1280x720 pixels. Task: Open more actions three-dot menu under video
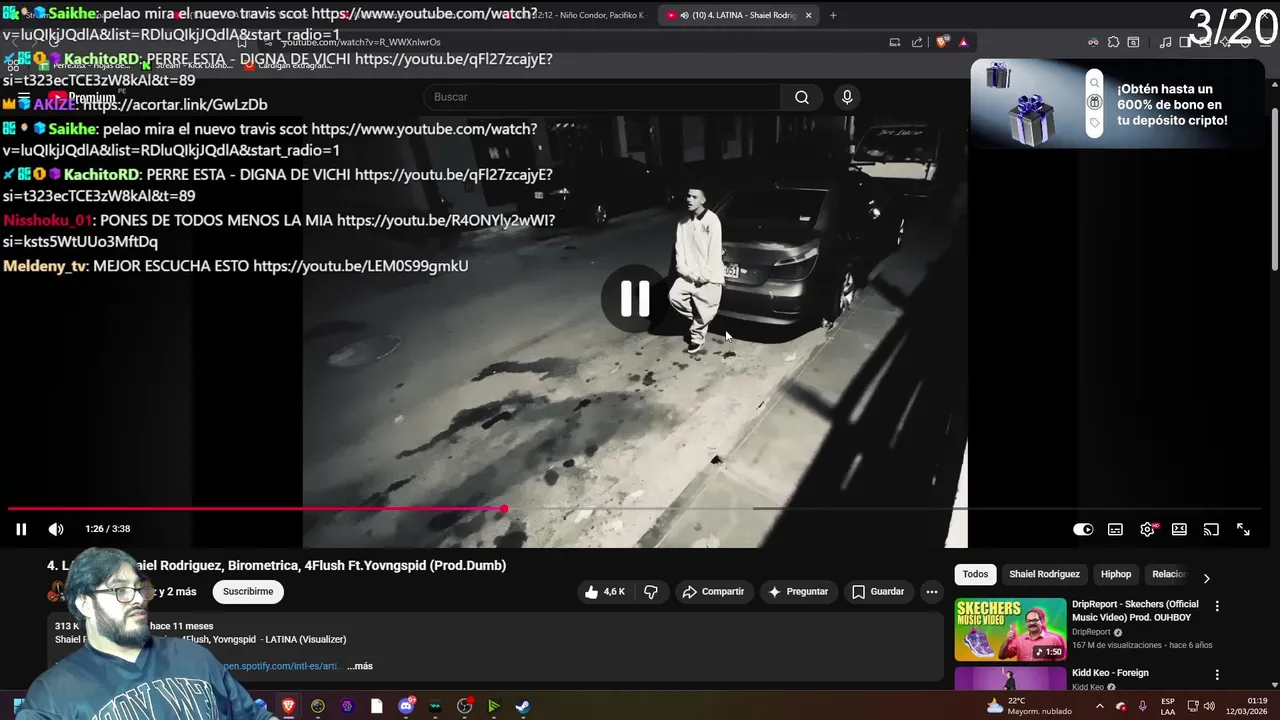pos(932,592)
